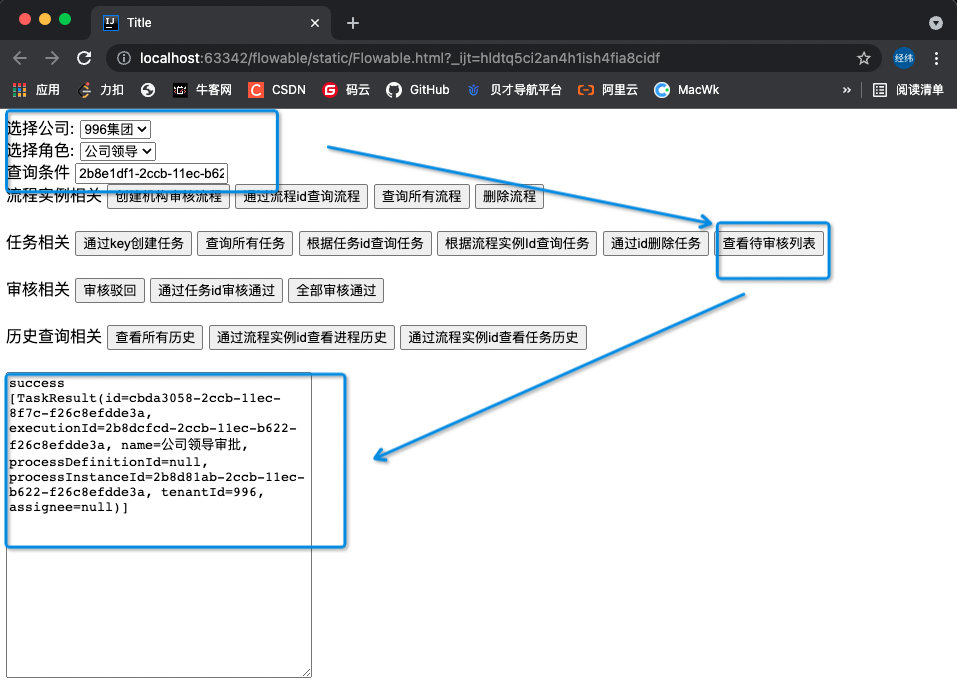Close the Title tab
This screenshot has height=692, width=957.
point(315,23)
